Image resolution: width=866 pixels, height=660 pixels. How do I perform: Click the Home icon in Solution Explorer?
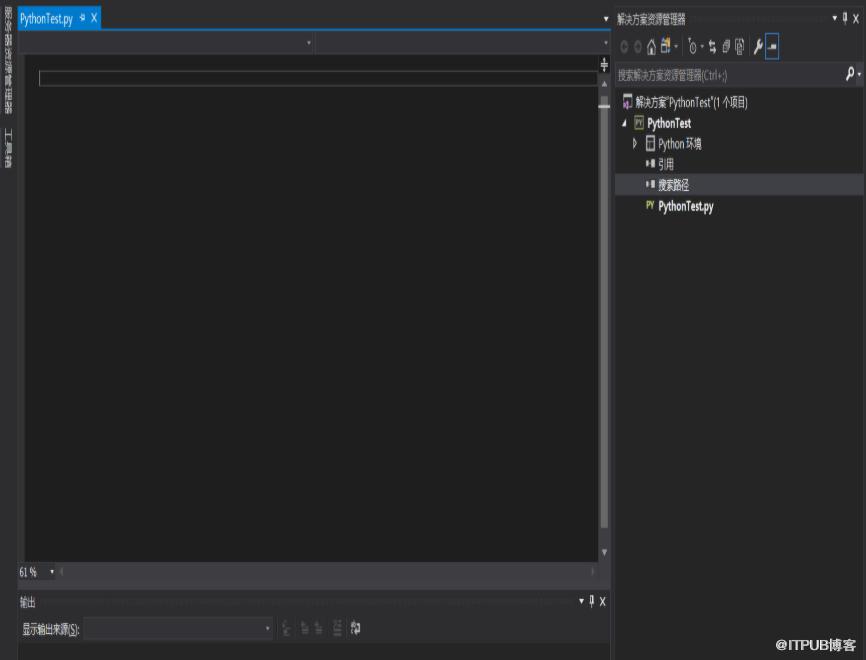(x=652, y=47)
